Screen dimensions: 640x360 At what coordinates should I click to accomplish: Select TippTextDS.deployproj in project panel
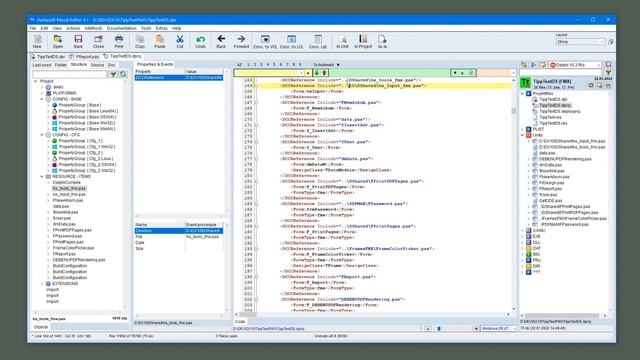pyautogui.click(x=560, y=111)
